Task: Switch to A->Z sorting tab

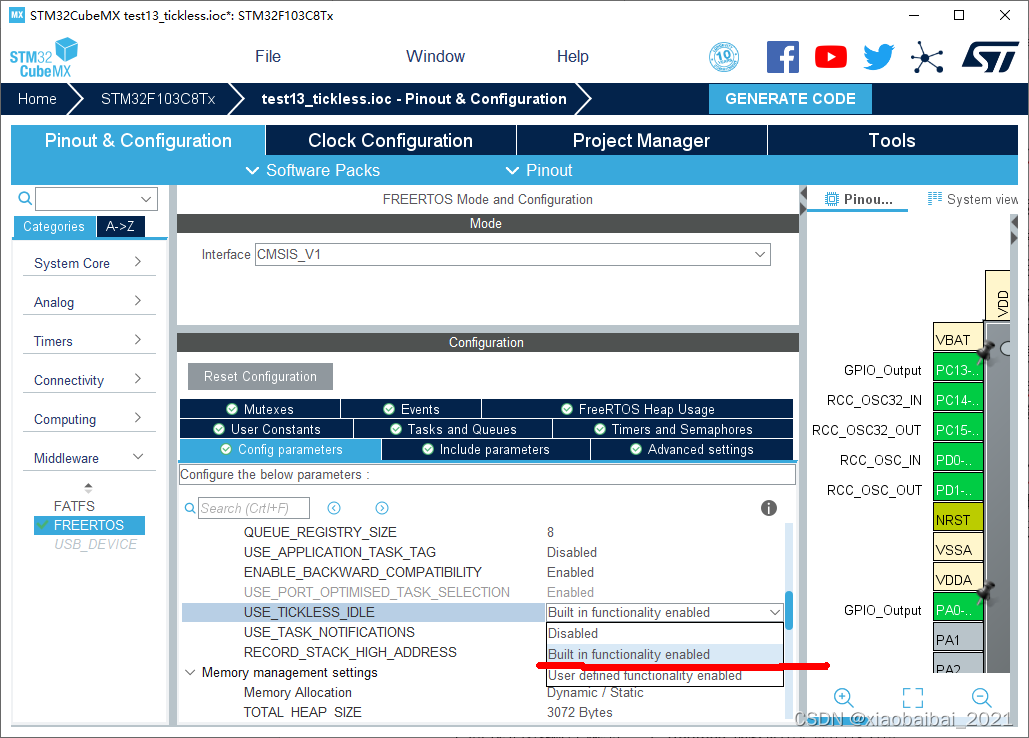Action: 120,226
